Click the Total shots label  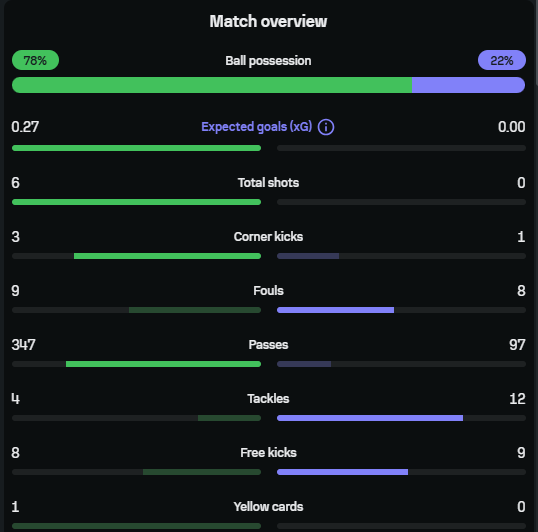coord(268,183)
